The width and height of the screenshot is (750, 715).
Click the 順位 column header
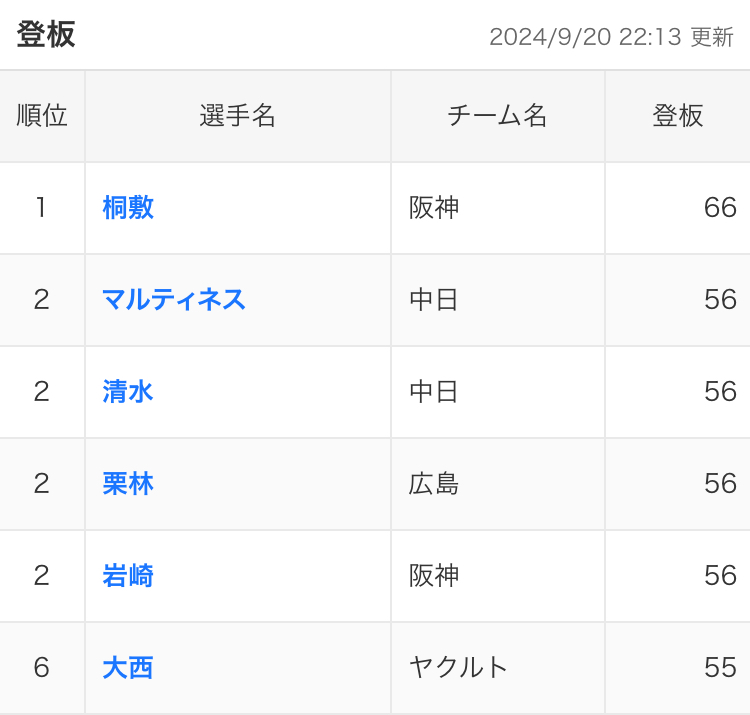tap(42, 116)
